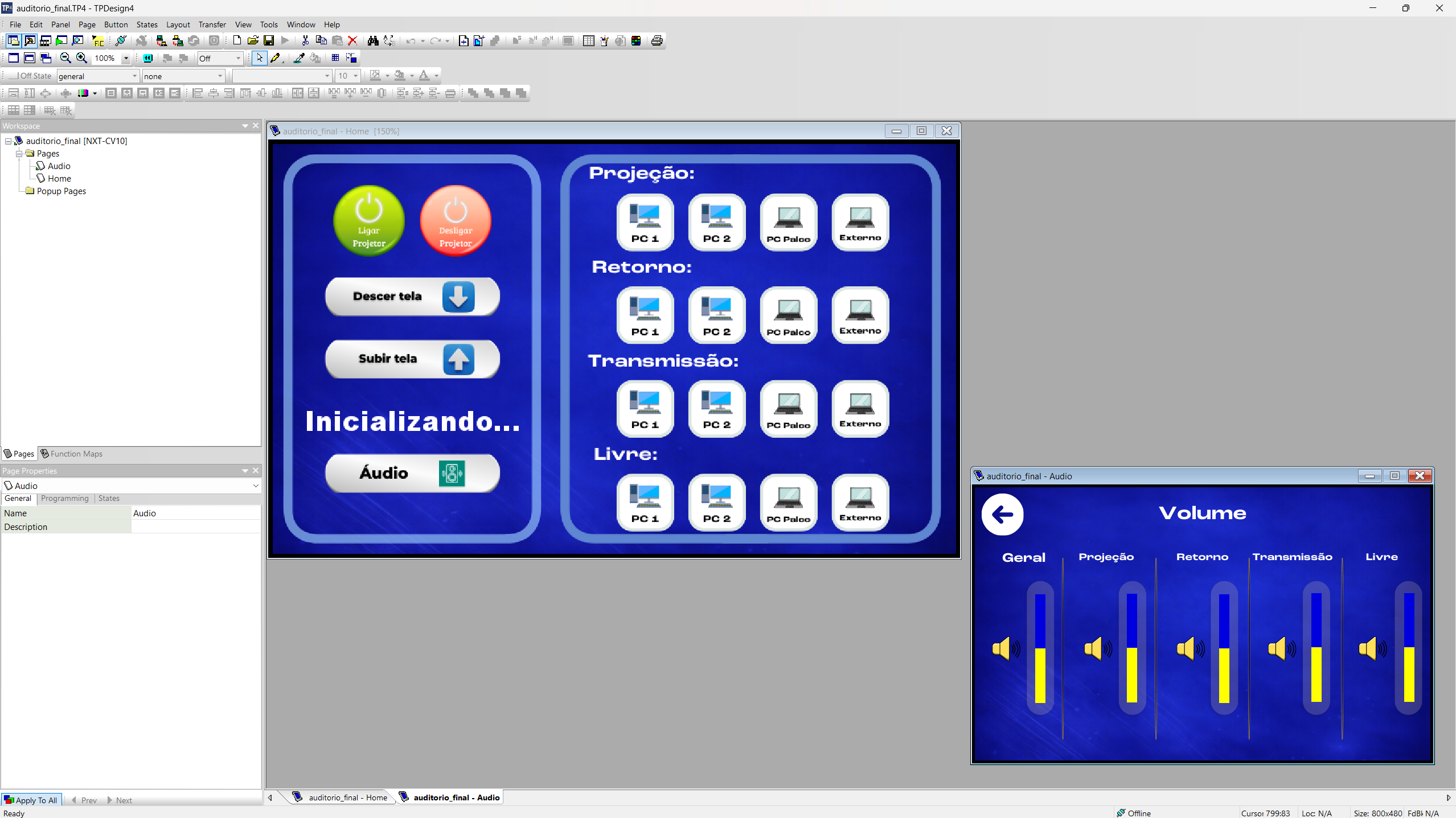This screenshot has height=818, width=1456.
Task: Select the eyedropper tool icon
Action: click(298, 58)
